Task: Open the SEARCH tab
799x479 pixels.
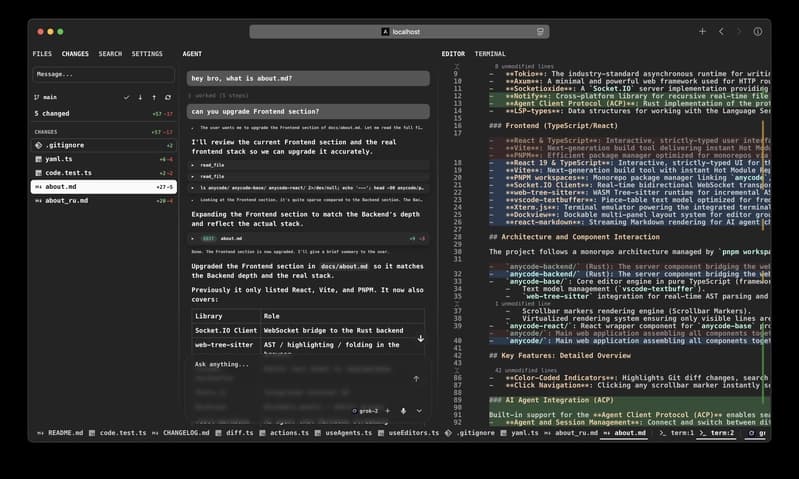Action: (x=110, y=54)
